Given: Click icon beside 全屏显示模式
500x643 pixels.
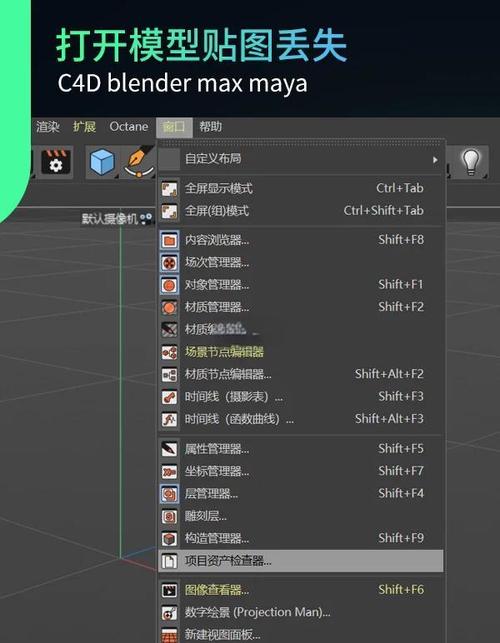Looking at the screenshot, I should [x=169, y=189].
